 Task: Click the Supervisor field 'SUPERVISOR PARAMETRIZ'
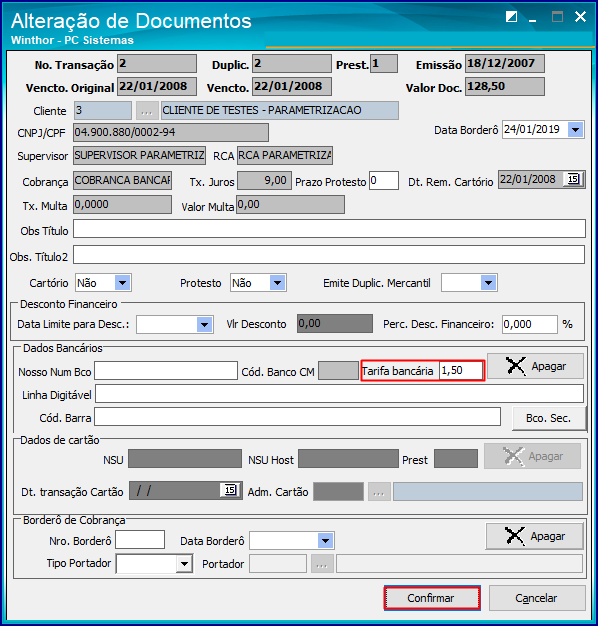point(139,155)
